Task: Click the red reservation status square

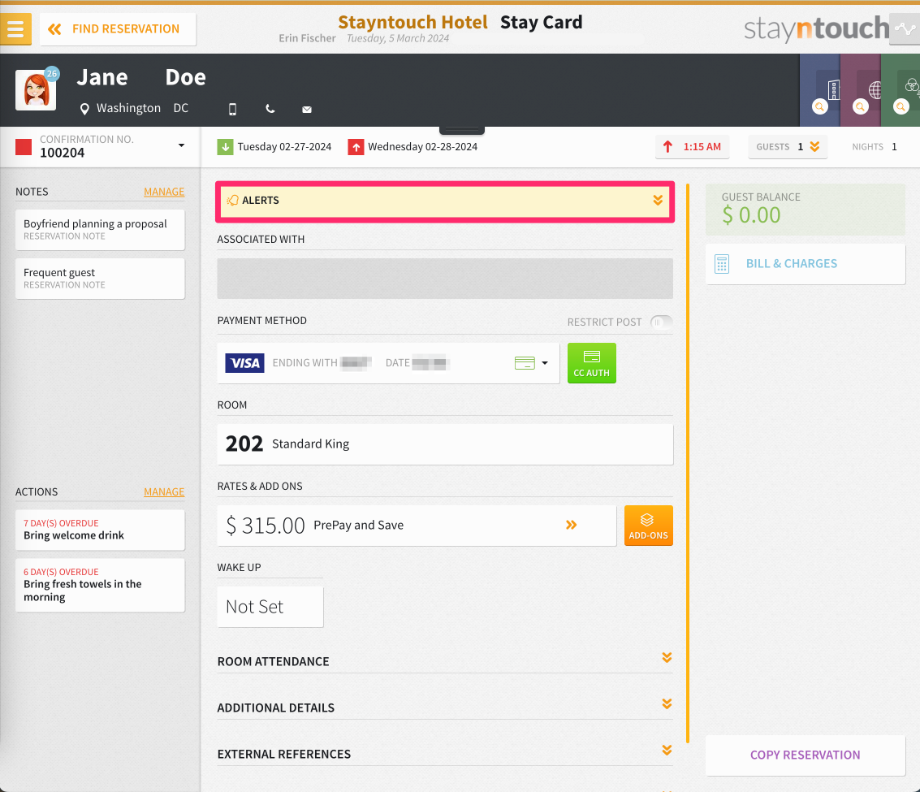Action: tap(23, 147)
